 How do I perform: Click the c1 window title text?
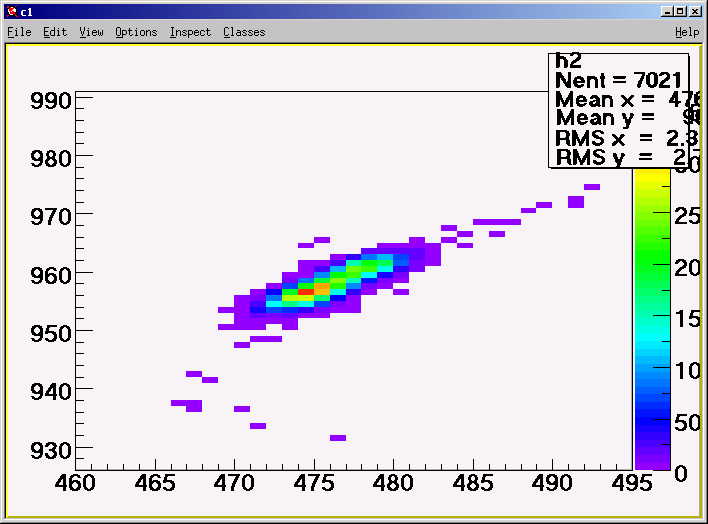click(x=27, y=12)
